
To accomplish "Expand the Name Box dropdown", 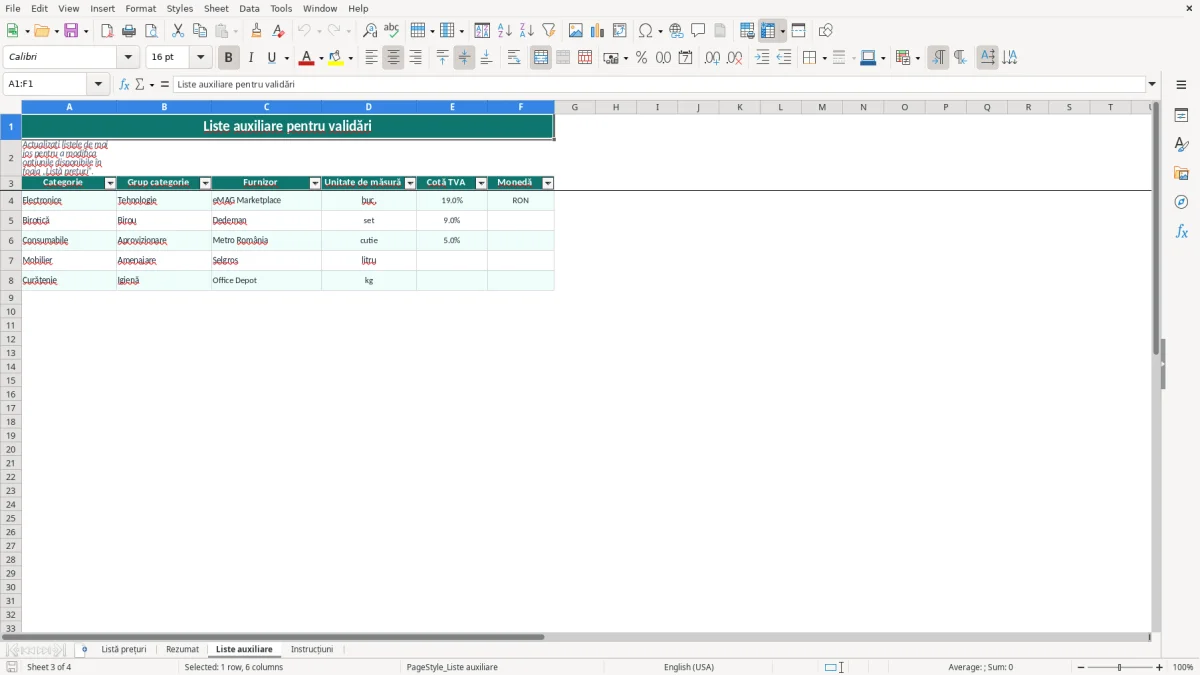I will click(99, 84).
